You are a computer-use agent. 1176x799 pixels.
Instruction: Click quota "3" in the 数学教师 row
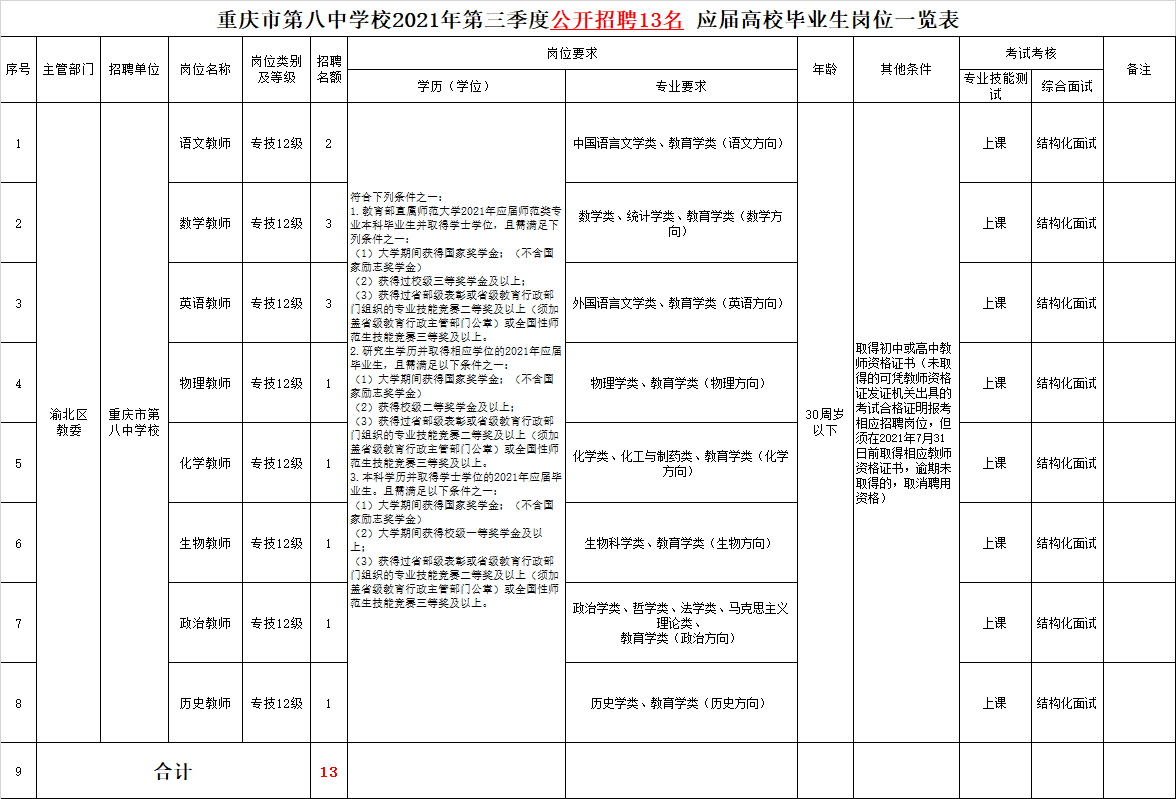328,224
